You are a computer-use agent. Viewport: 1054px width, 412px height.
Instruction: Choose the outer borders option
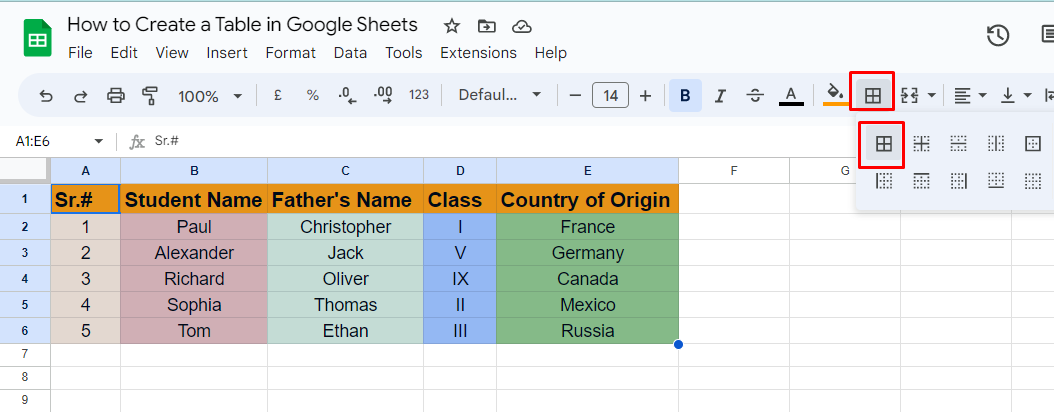click(x=1032, y=143)
